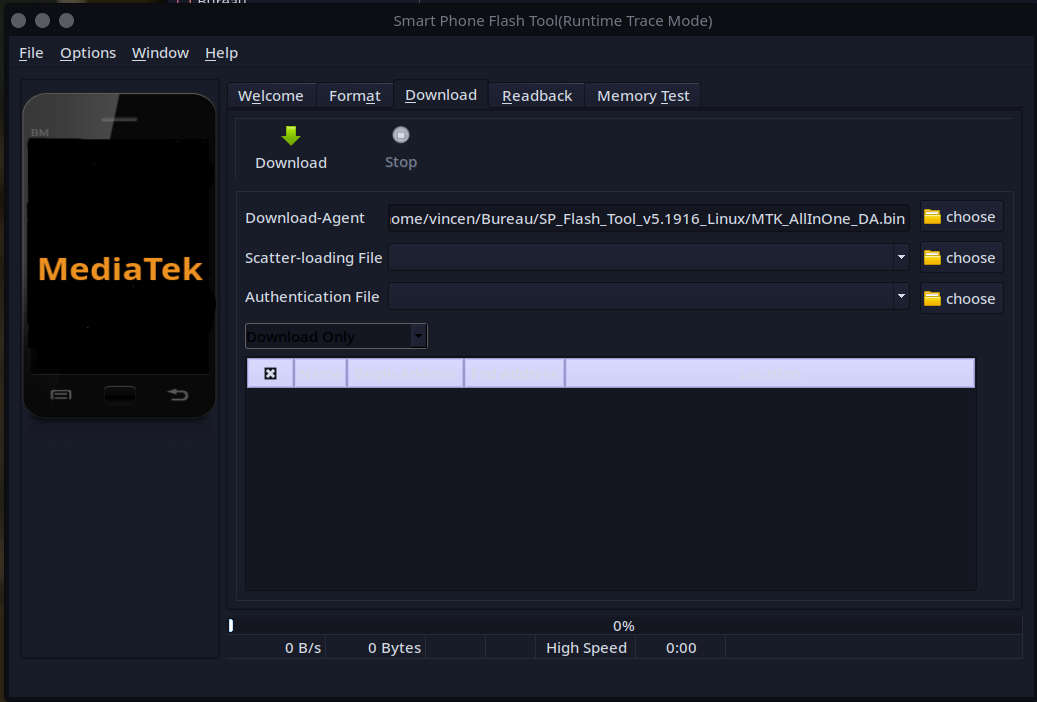
Task: Expand the Authentication File dropdown list
Action: tap(901, 297)
